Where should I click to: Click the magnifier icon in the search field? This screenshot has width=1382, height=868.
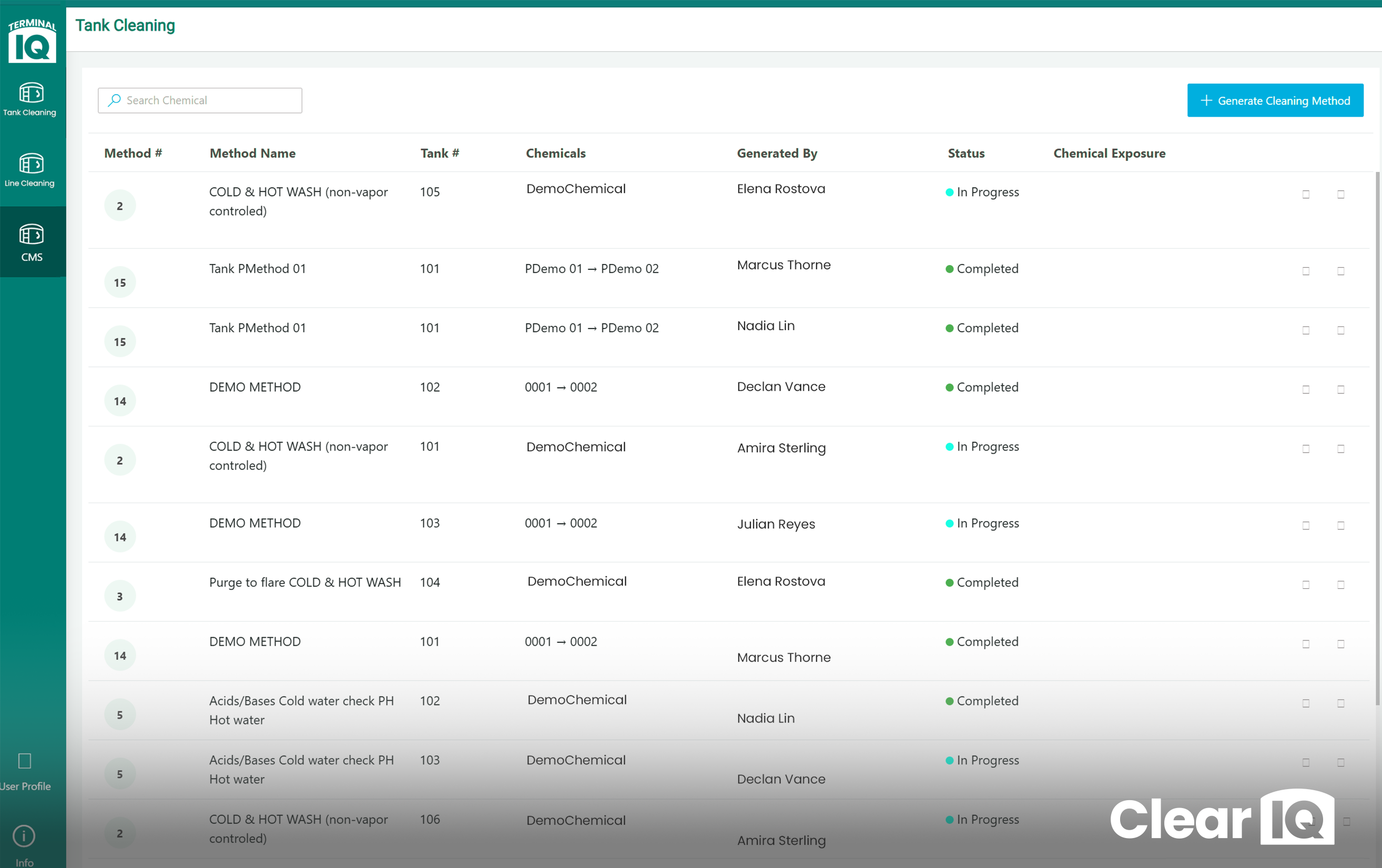(114, 100)
